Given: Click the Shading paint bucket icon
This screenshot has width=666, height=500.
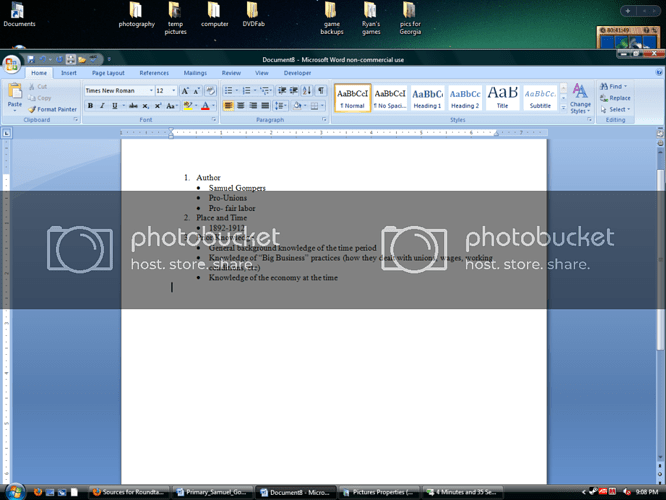Looking at the screenshot, I should [297, 106].
